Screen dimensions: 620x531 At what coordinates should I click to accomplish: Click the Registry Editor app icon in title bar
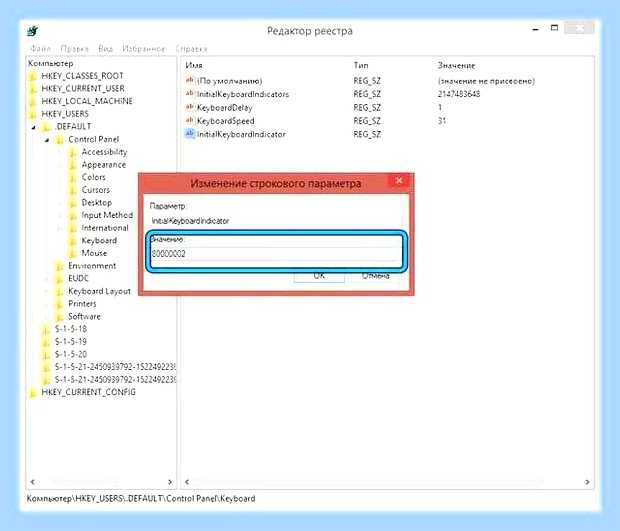pos(33,31)
